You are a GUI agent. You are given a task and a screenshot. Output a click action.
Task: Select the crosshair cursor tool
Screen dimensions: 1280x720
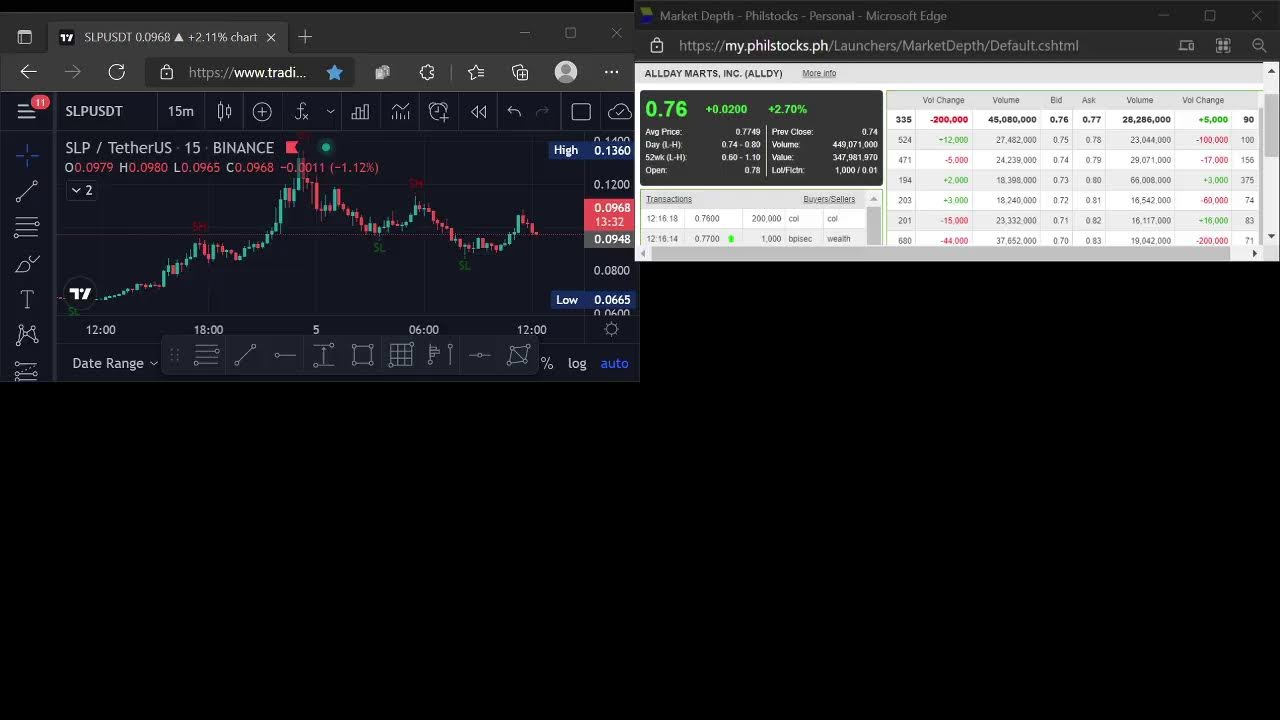[x=27, y=153]
